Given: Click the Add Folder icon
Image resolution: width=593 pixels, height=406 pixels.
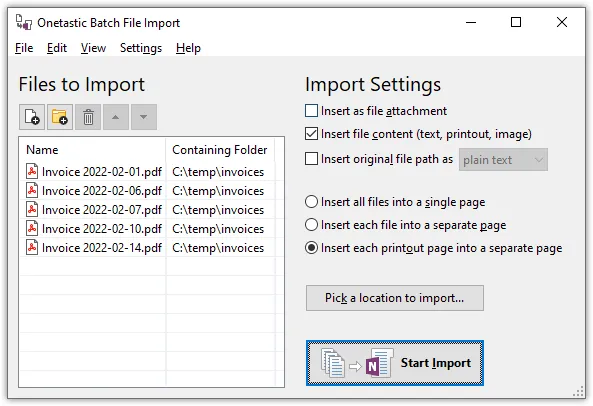Looking at the screenshot, I should coord(60,117).
